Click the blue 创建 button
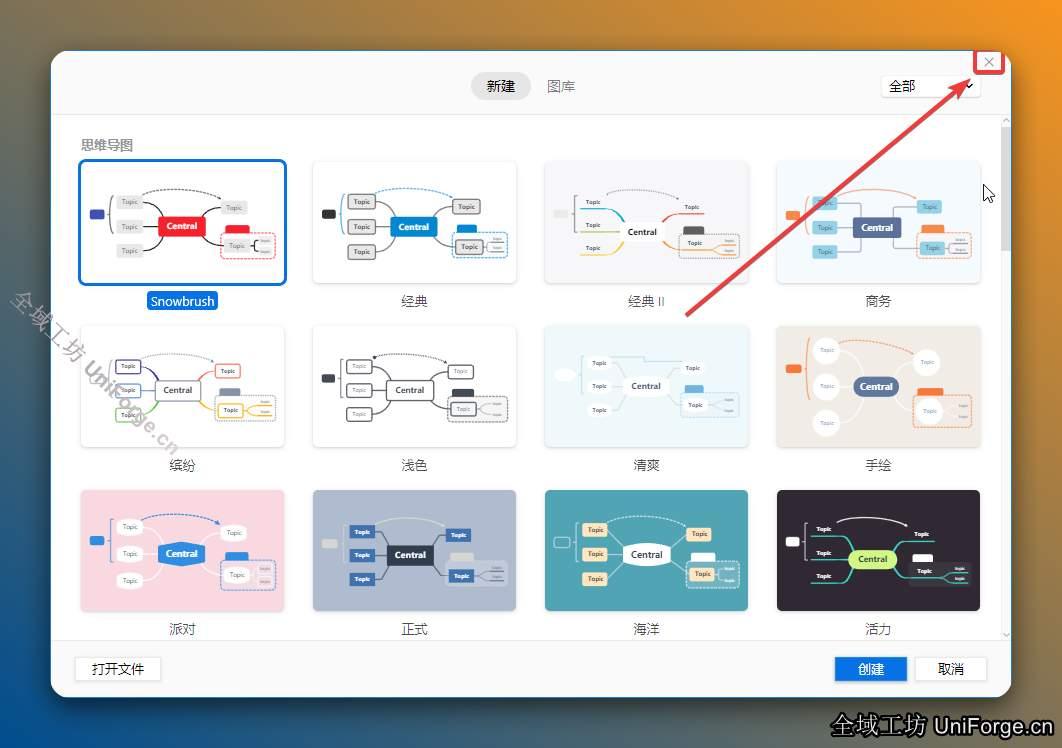1062x748 pixels. [x=870, y=669]
